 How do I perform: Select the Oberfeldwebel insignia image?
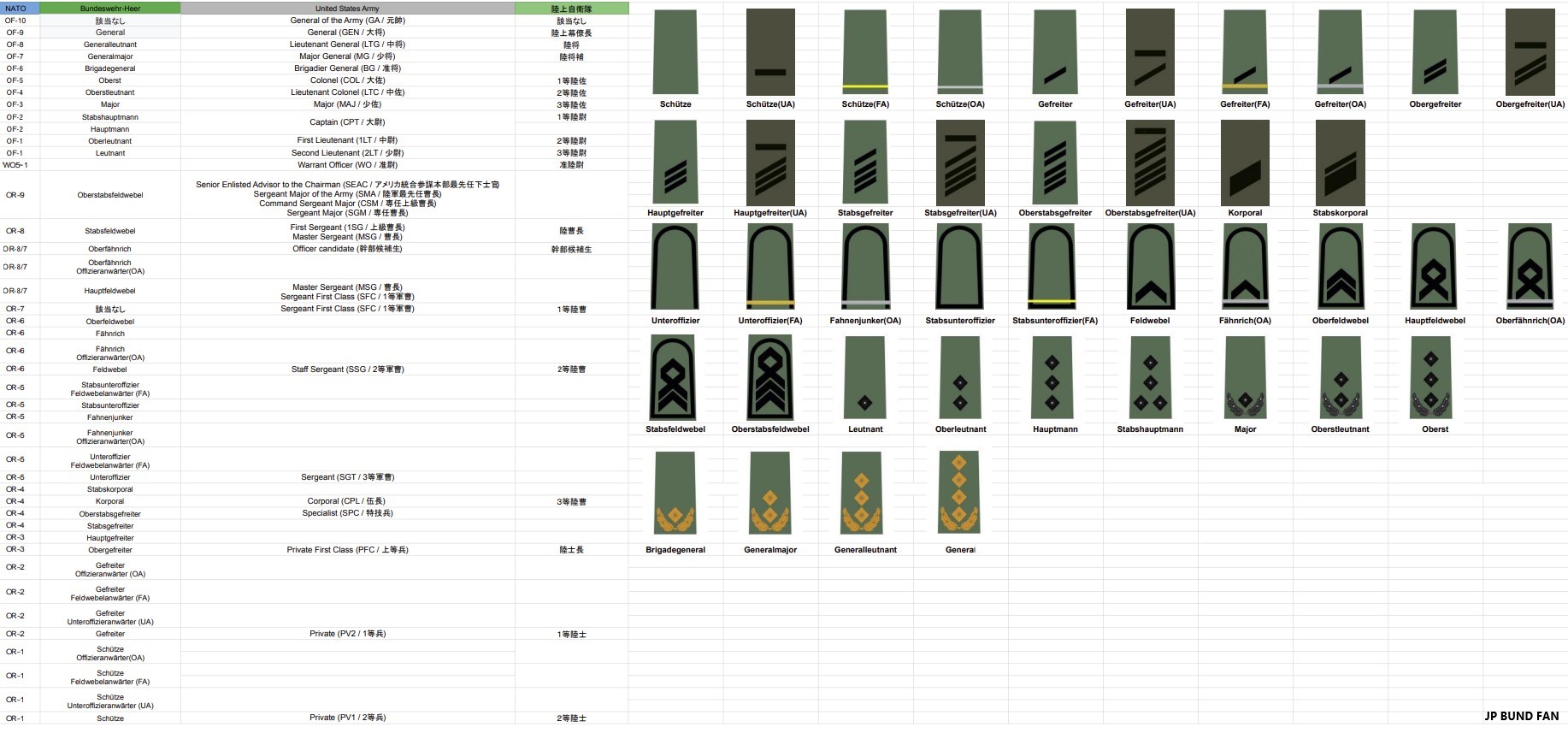[1340, 266]
